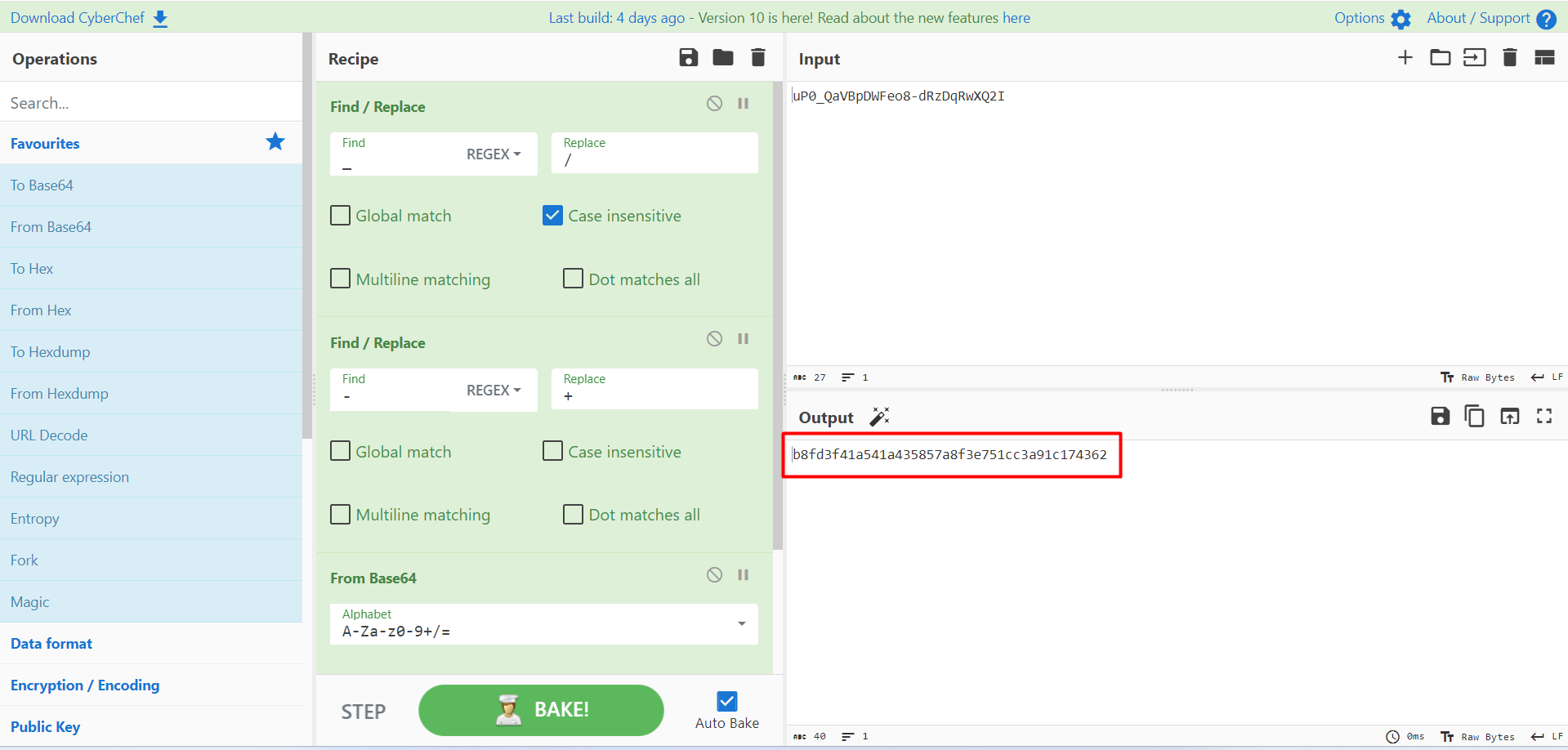Add a new input tab
The height and width of the screenshot is (750, 1568).
(x=1405, y=57)
